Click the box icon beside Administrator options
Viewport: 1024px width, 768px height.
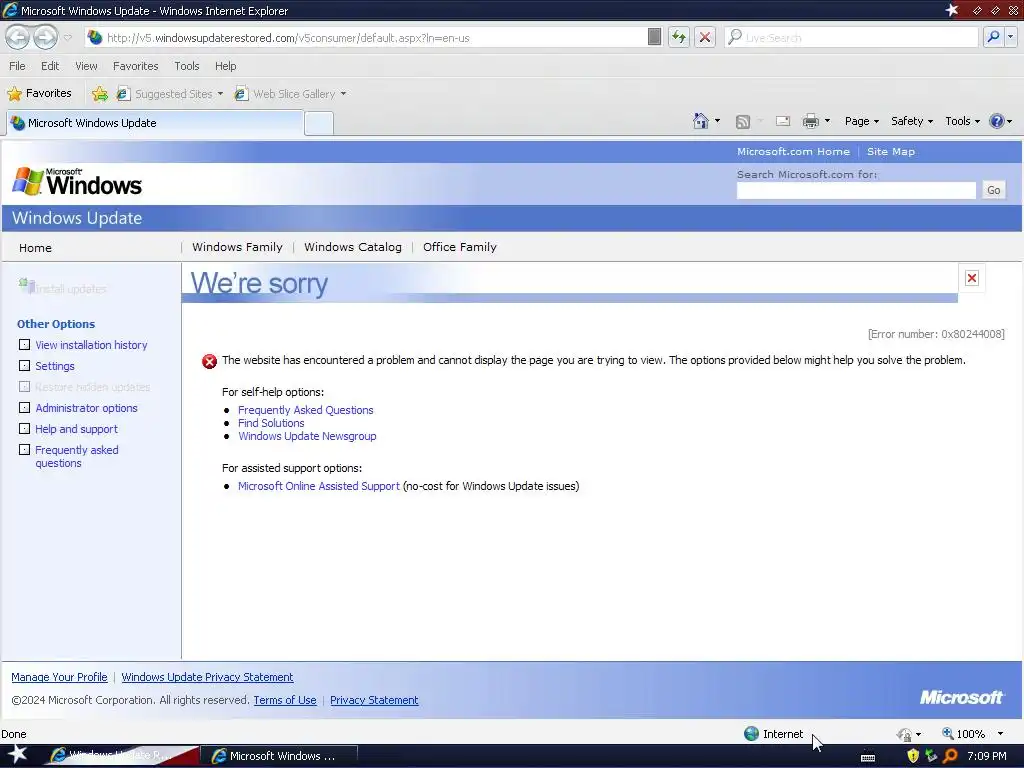pyautogui.click(x=24, y=407)
